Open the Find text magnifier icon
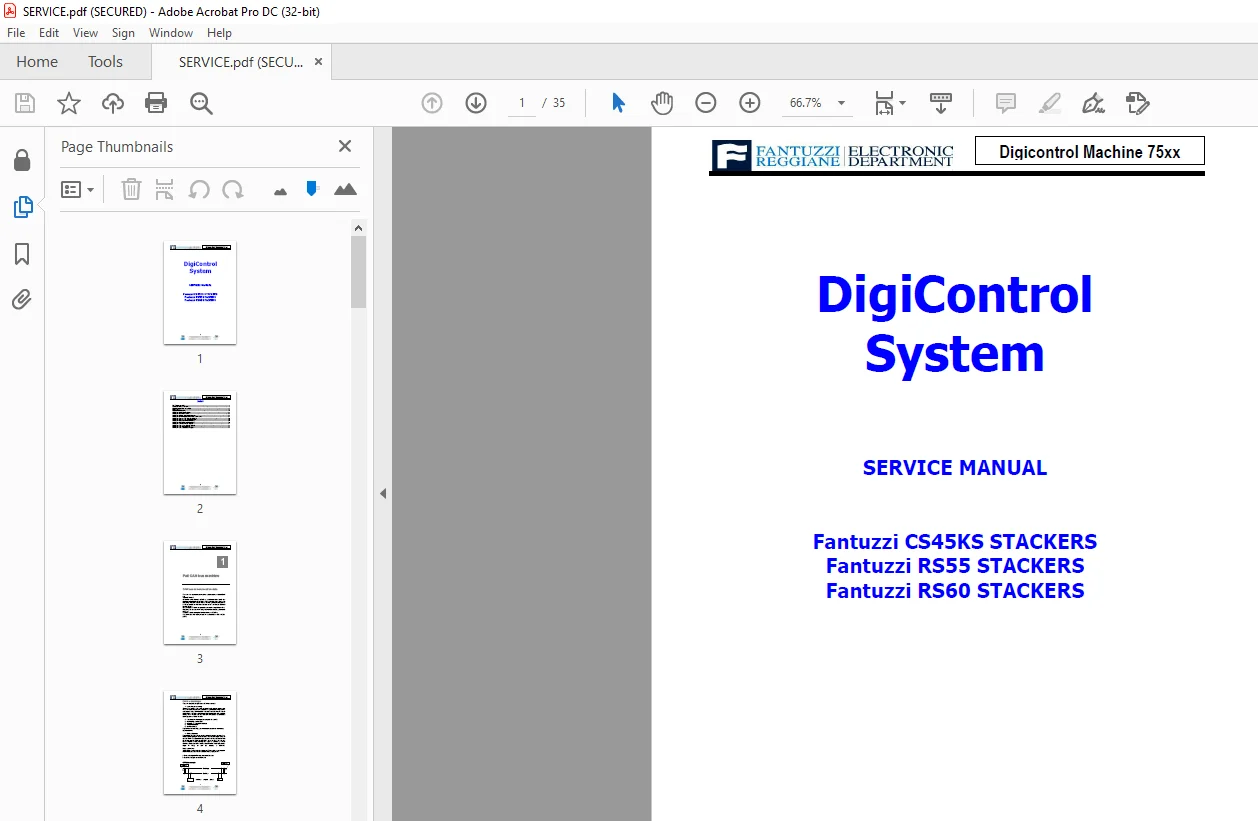1258x821 pixels. (x=201, y=103)
